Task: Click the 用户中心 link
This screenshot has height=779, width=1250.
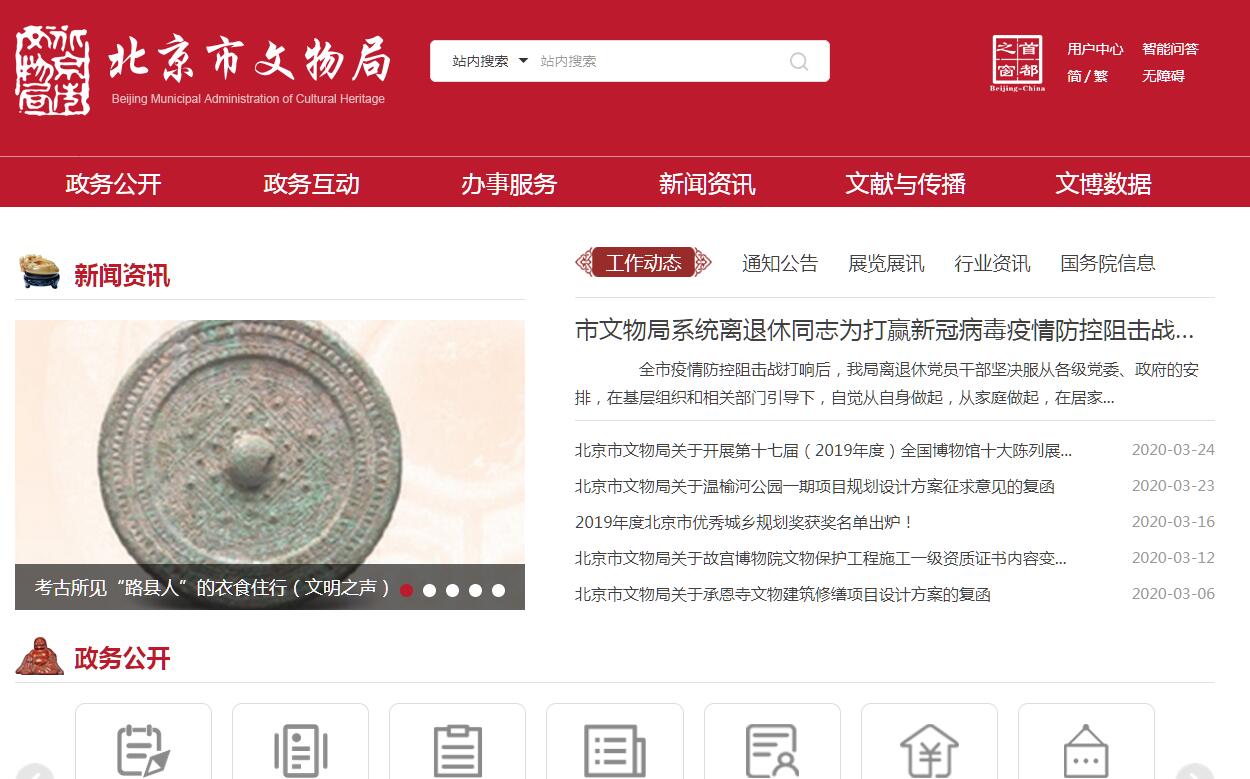Action: pyautogui.click(x=1095, y=49)
